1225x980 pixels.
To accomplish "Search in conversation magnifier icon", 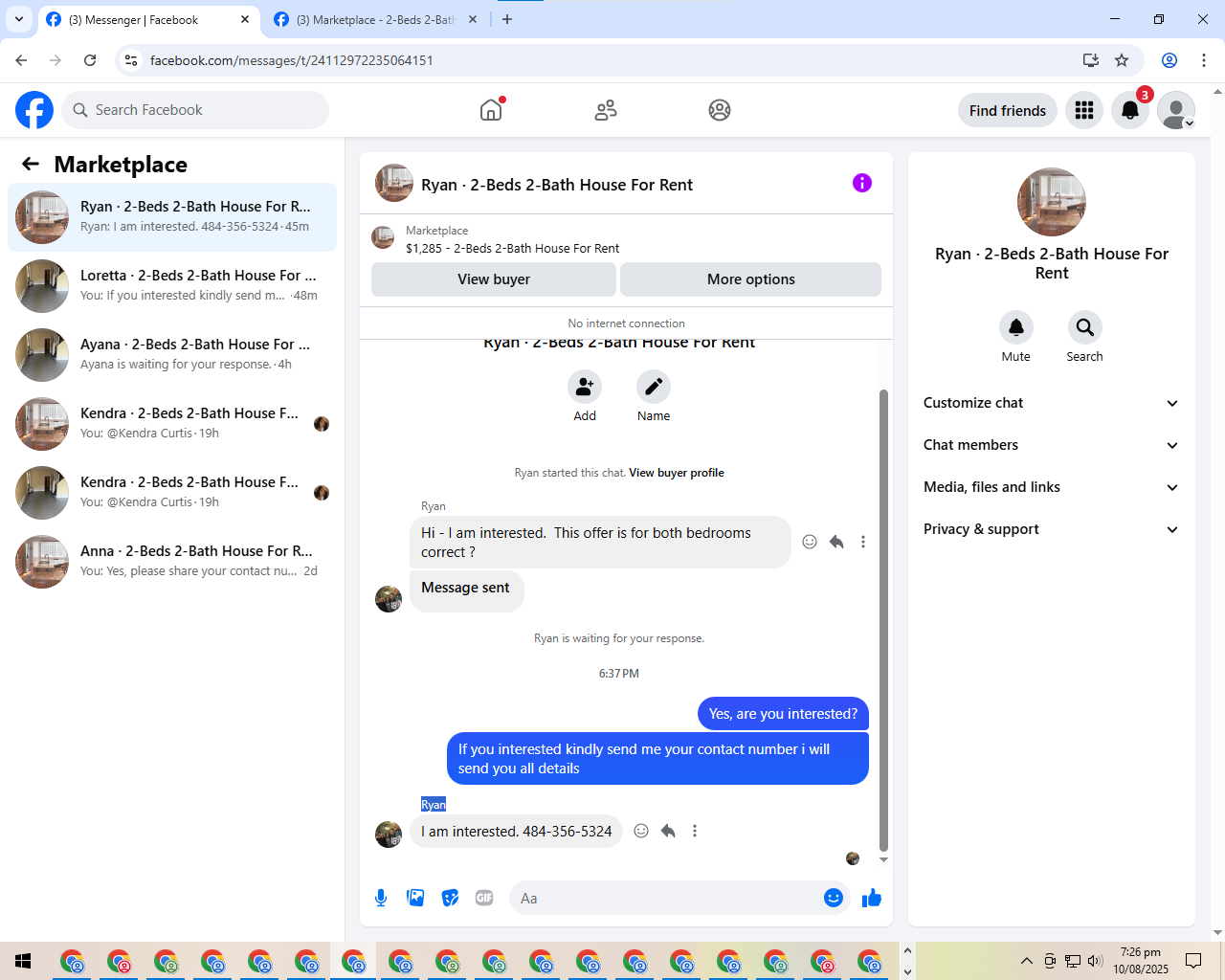I will (1085, 327).
